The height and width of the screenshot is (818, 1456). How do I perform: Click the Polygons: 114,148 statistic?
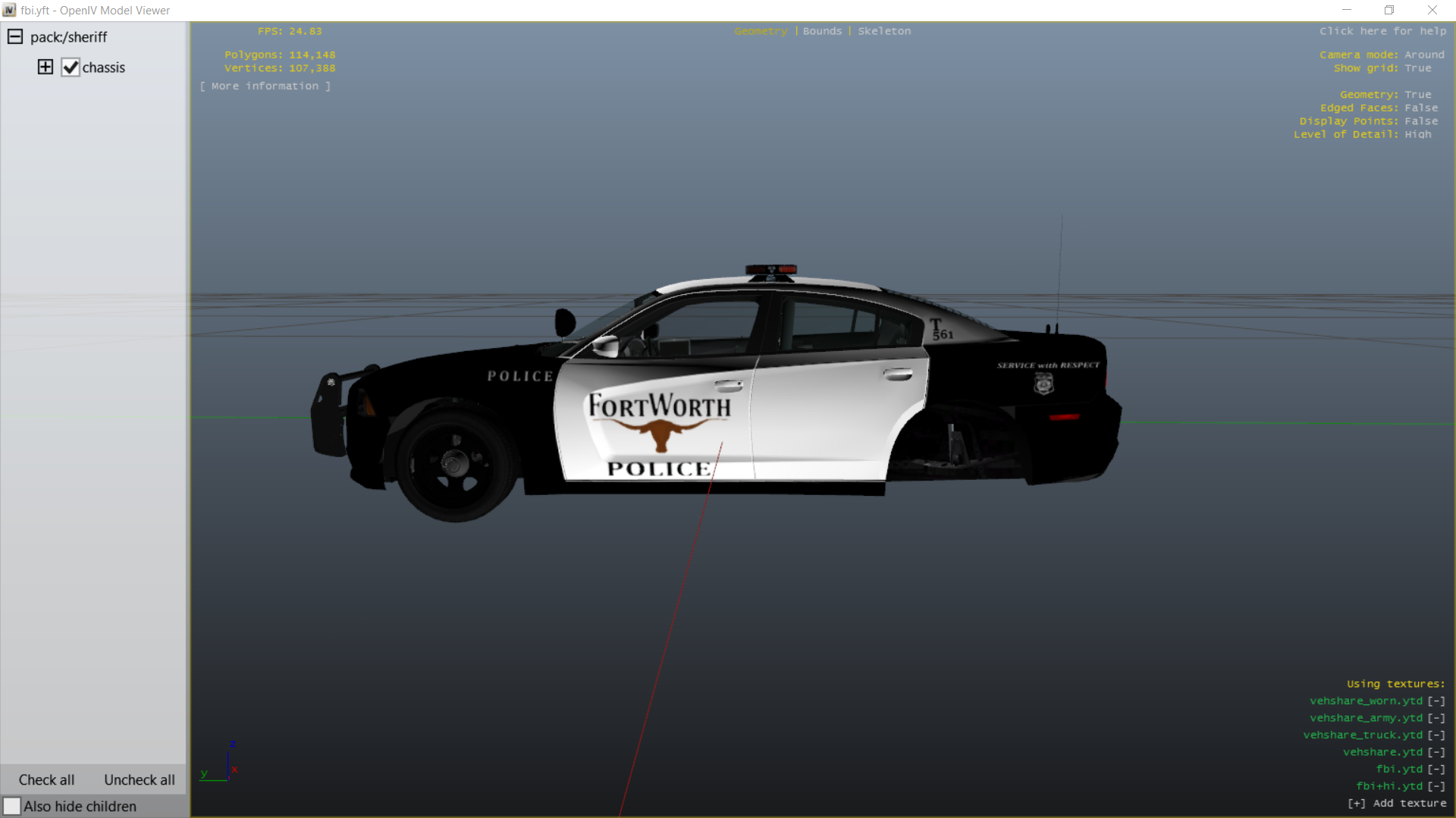280,55
